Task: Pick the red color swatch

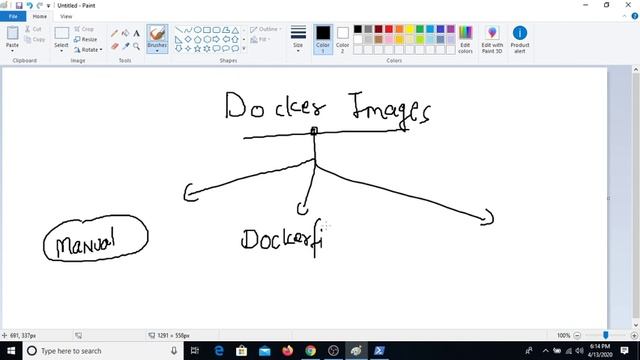Action: click(x=389, y=29)
